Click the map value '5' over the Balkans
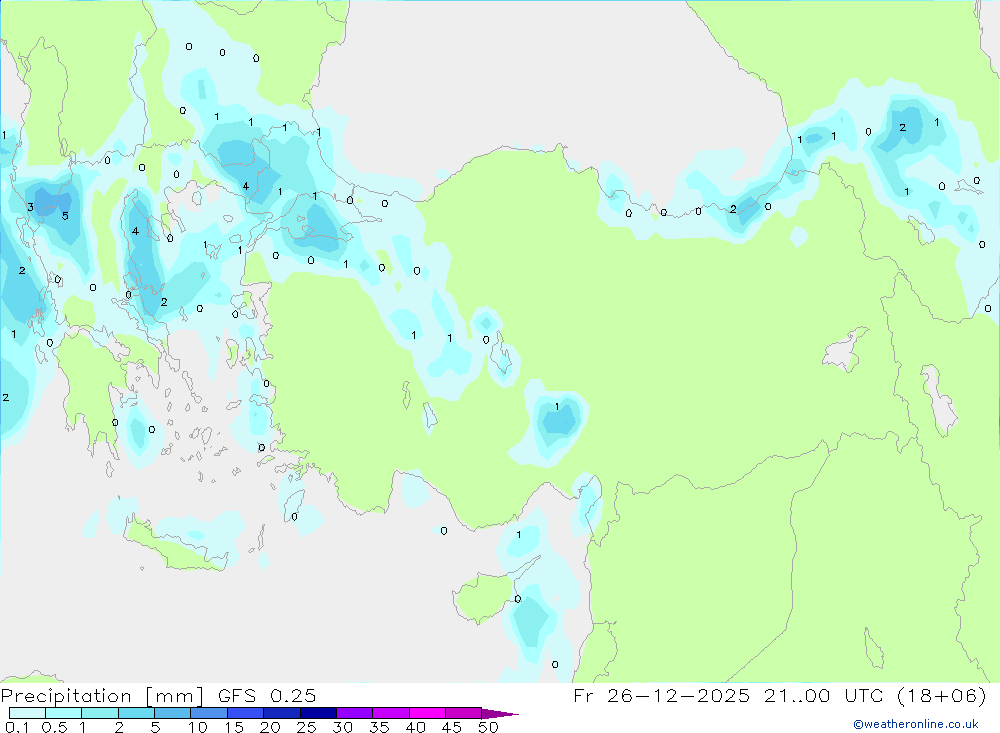The height and width of the screenshot is (733, 1000). 65,216
